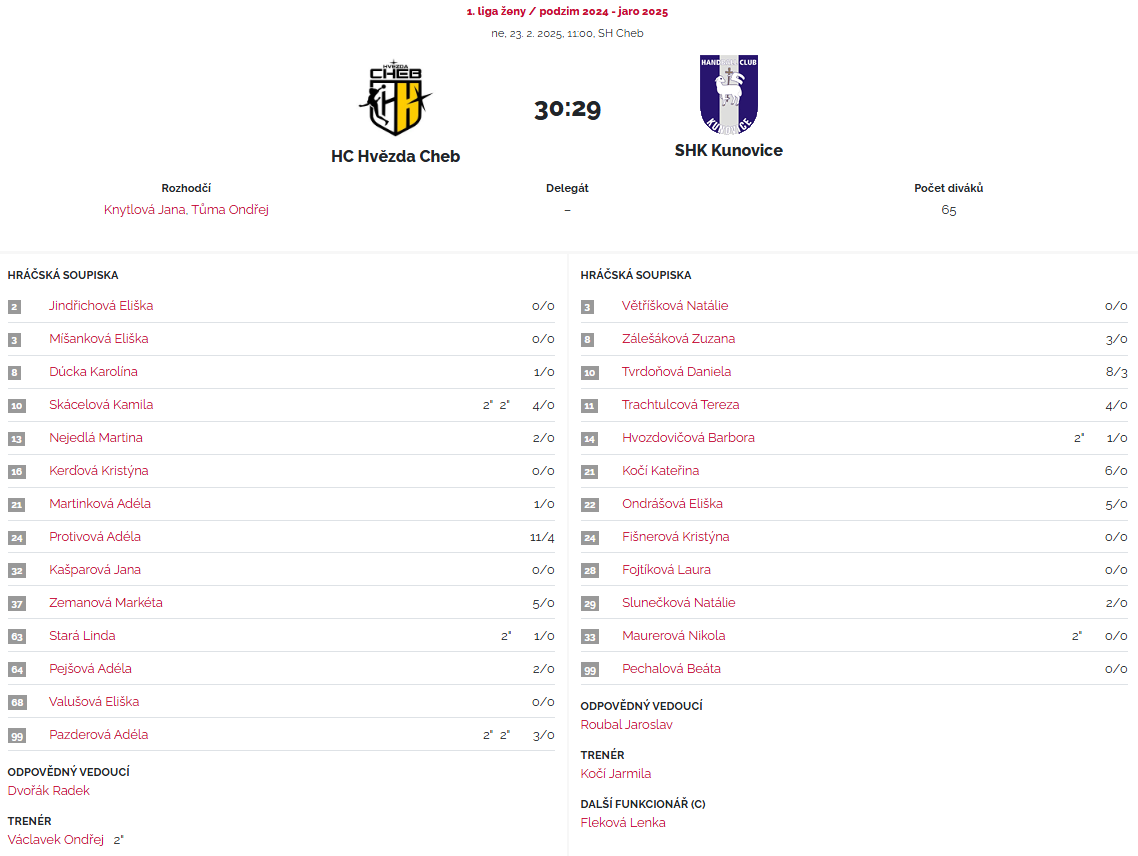
Task: Open the 1. liga ženy competition link
Action: (567, 12)
